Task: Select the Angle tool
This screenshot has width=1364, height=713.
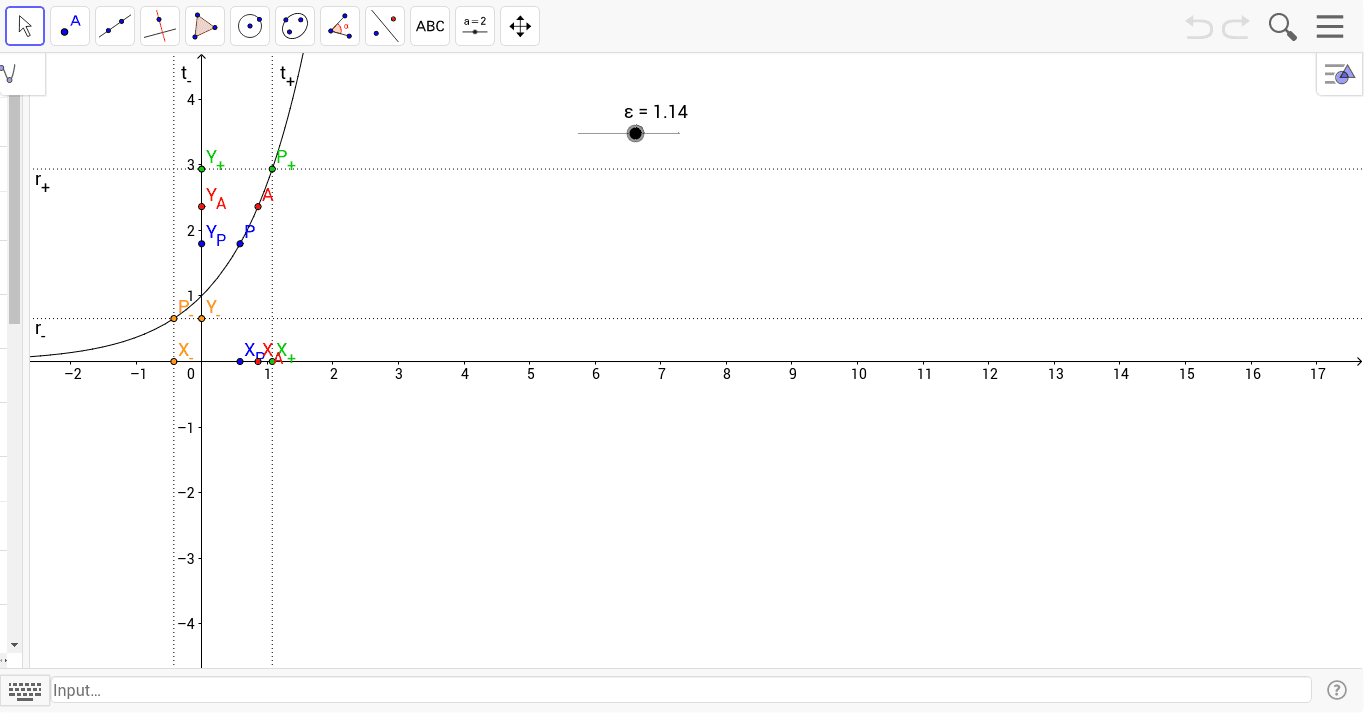Action: coord(340,26)
